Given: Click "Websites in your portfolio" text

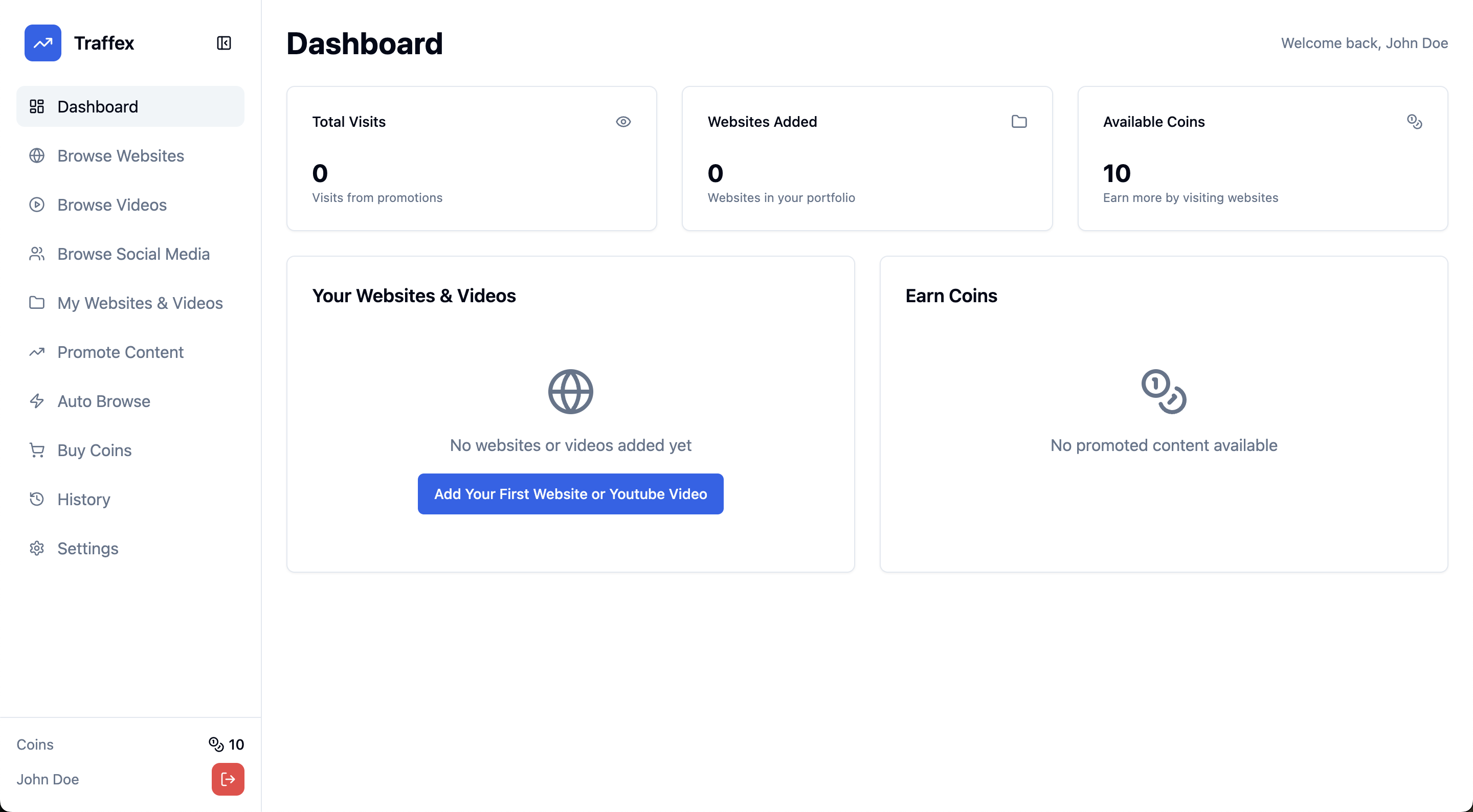Looking at the screenshot, I should pyautogui.click(x=782, y=198).
